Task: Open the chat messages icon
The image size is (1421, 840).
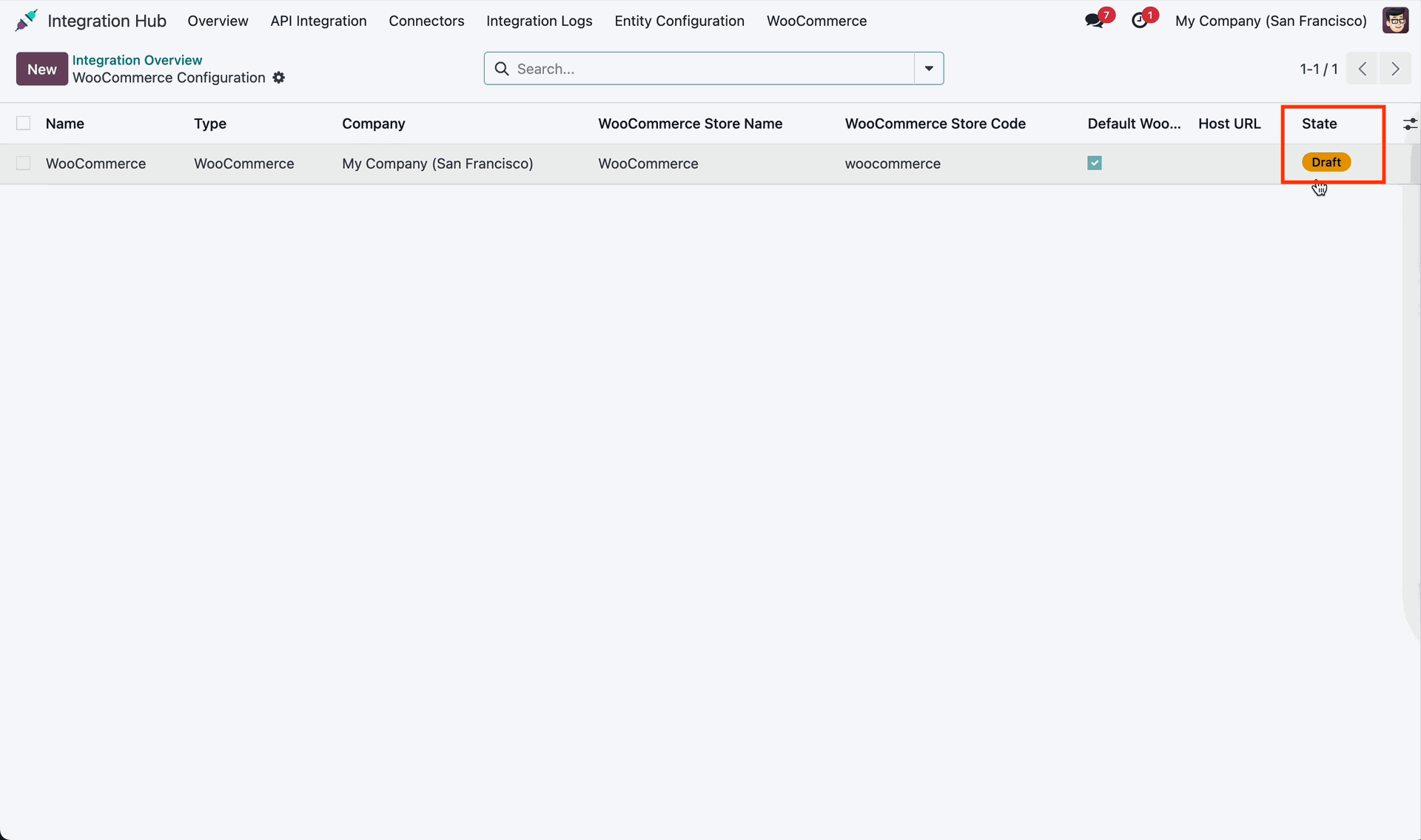Action: click(1094, 21)
